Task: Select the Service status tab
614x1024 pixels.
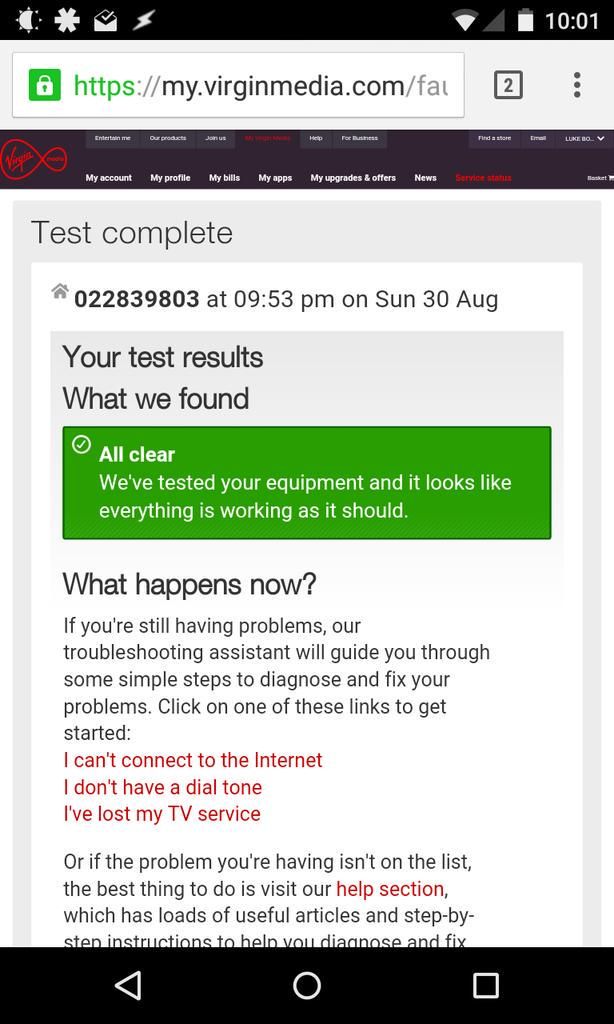Action: (483, 178)
